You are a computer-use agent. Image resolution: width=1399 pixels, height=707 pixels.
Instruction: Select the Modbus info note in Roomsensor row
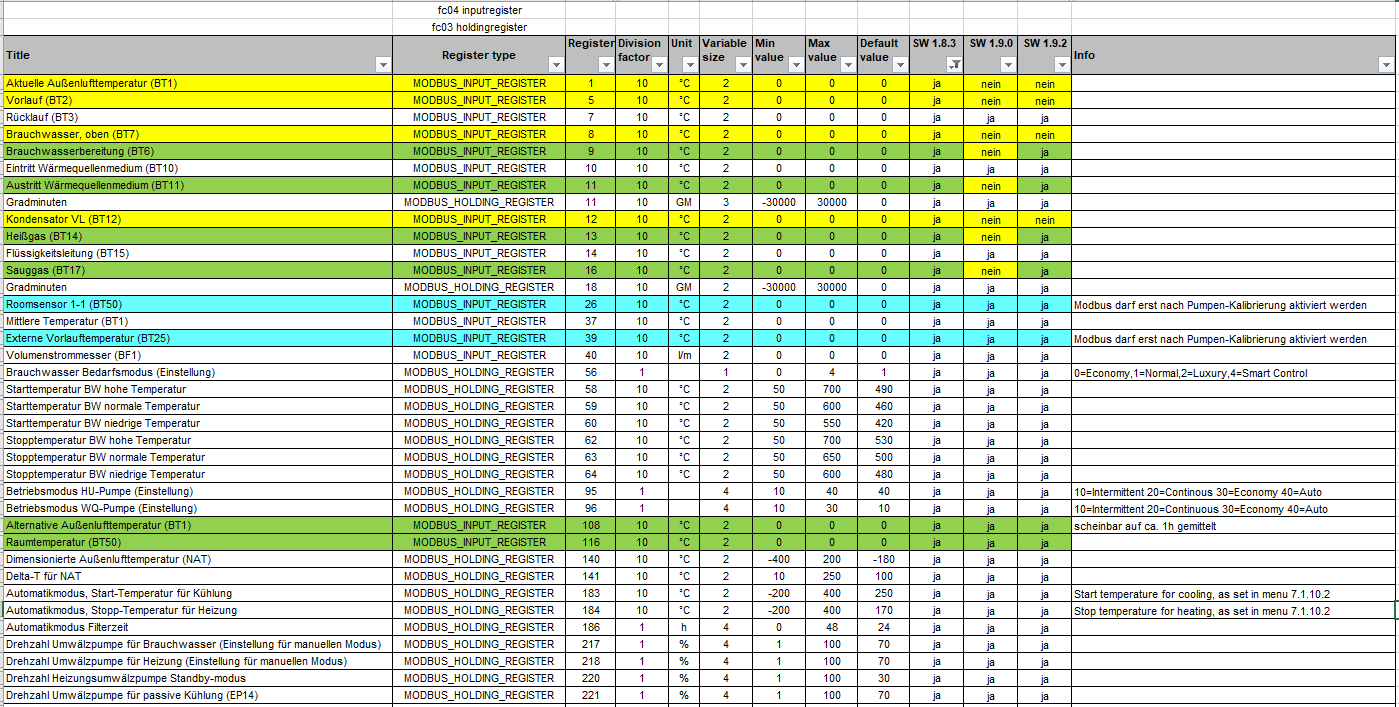pos(1233,304)
